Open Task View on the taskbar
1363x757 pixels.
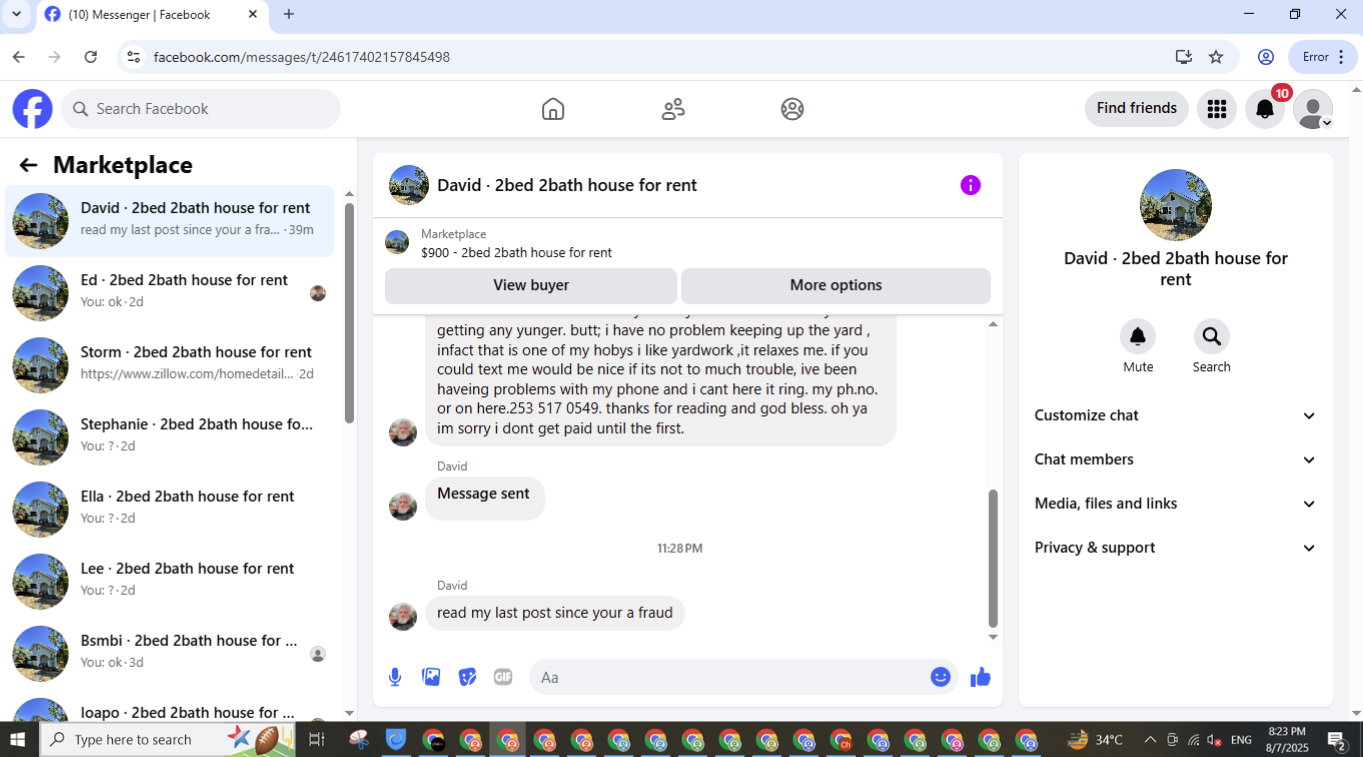(316, 740)
